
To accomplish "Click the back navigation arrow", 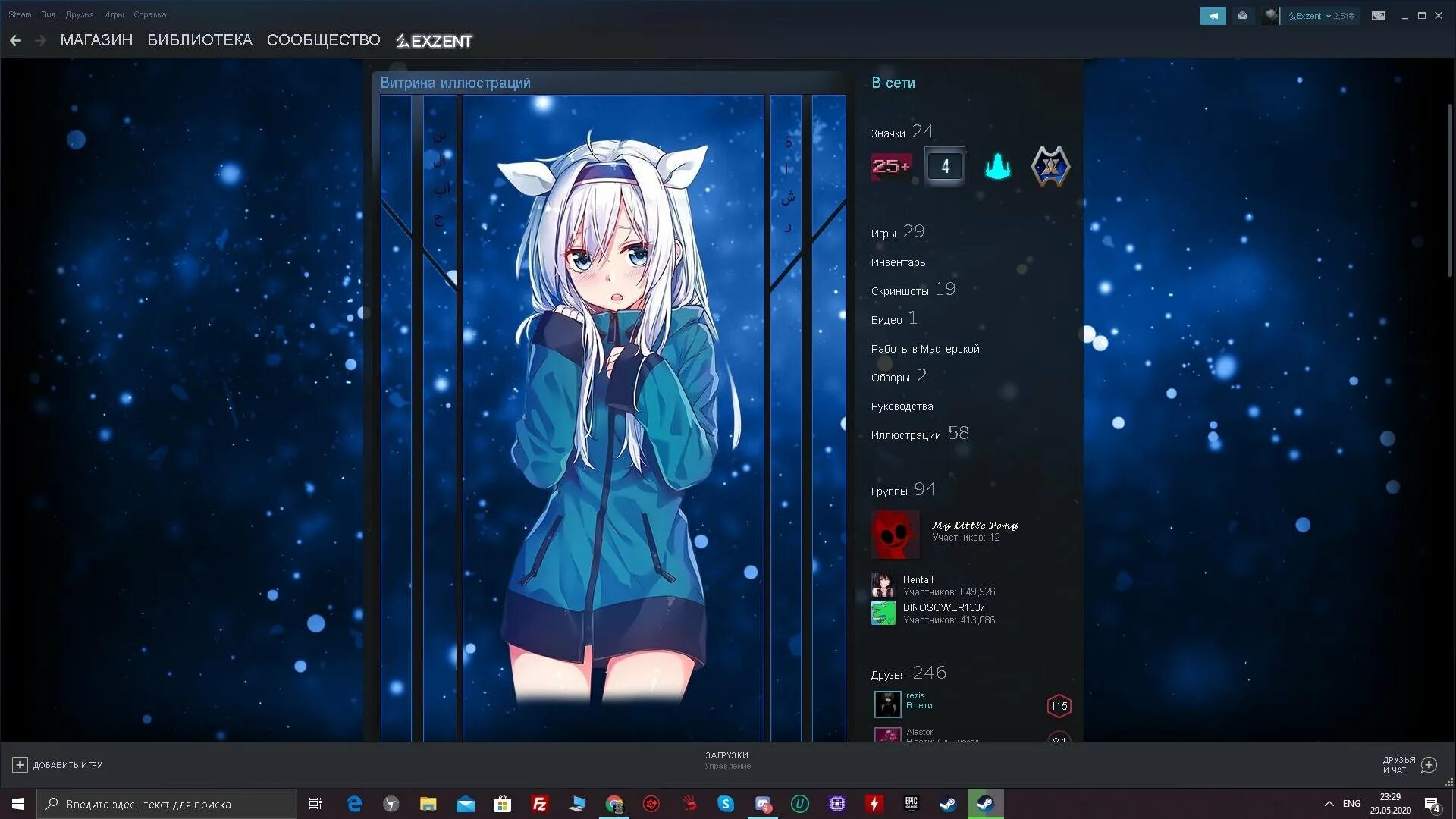I will tap(15, 40).
